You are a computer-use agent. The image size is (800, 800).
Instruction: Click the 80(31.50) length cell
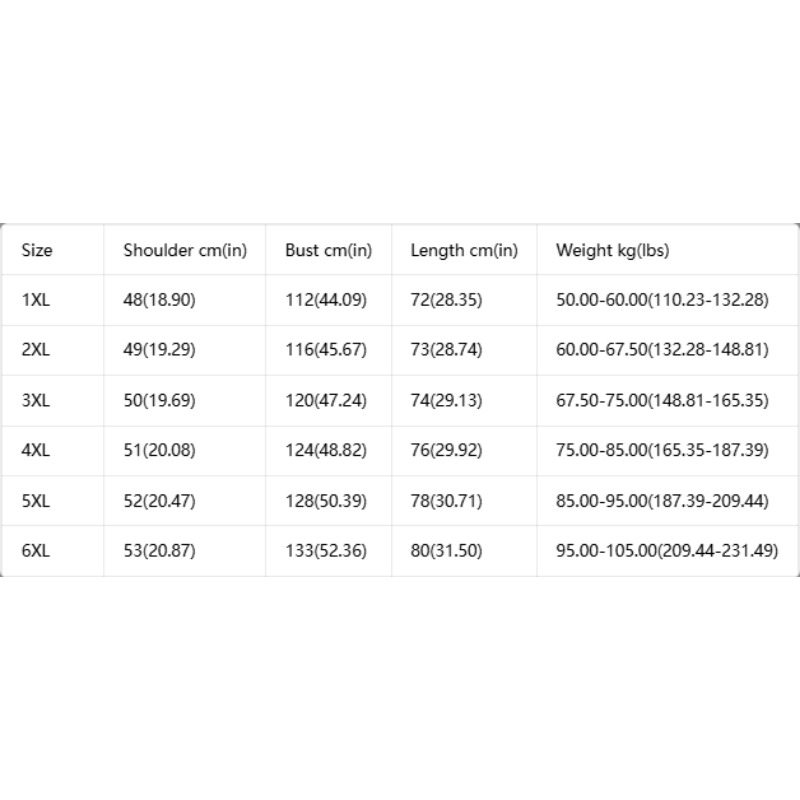pos(446,551)
